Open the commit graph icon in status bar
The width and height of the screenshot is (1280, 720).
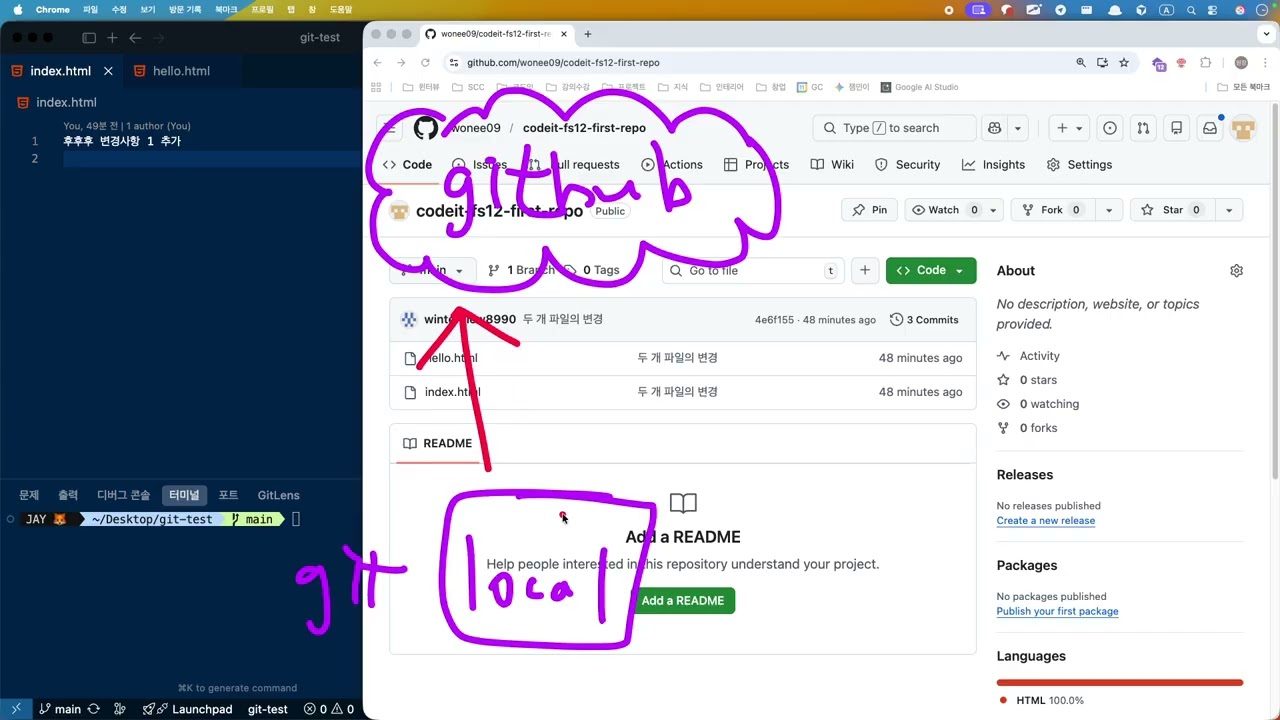[x=120, y=709]
